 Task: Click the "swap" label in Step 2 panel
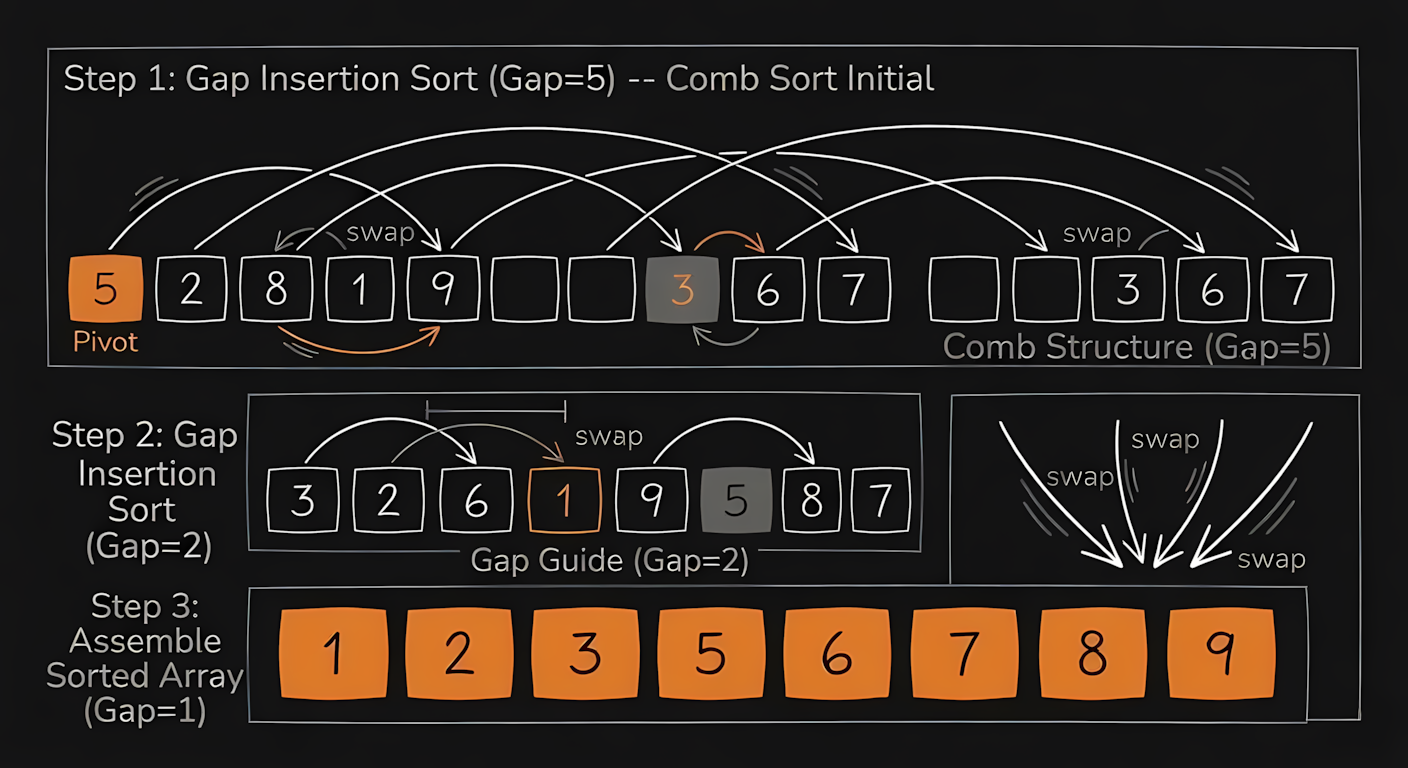pos(608,437)
